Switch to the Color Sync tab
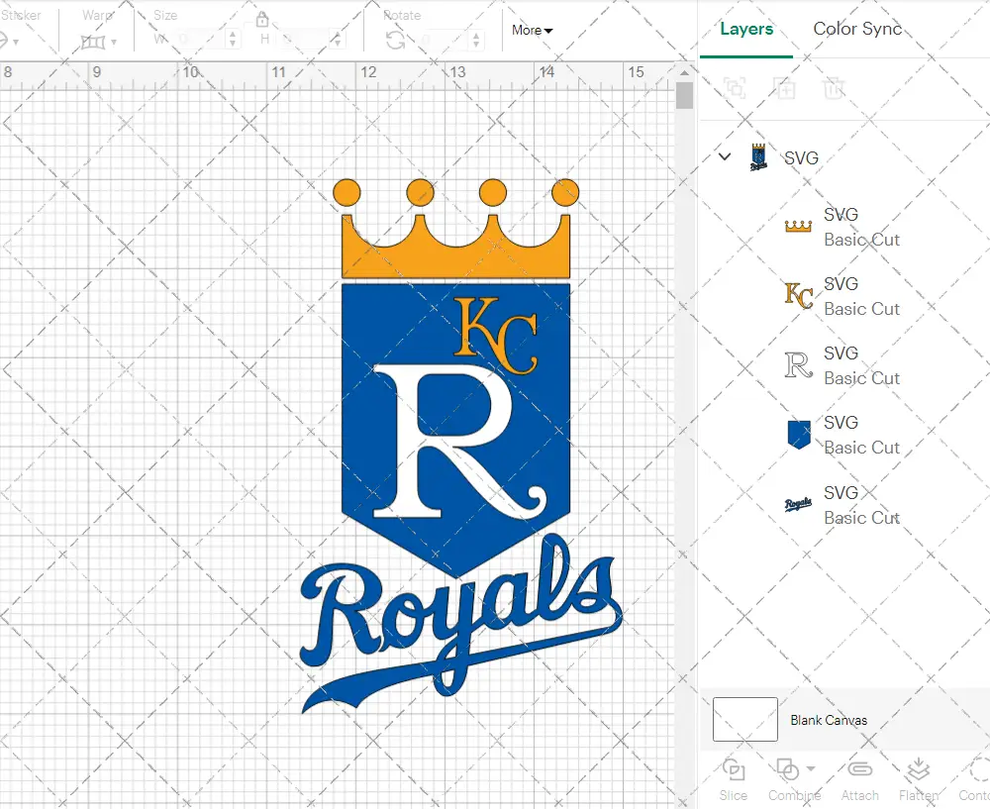Viewport: 990px width, 809px height. coord(857,30)
